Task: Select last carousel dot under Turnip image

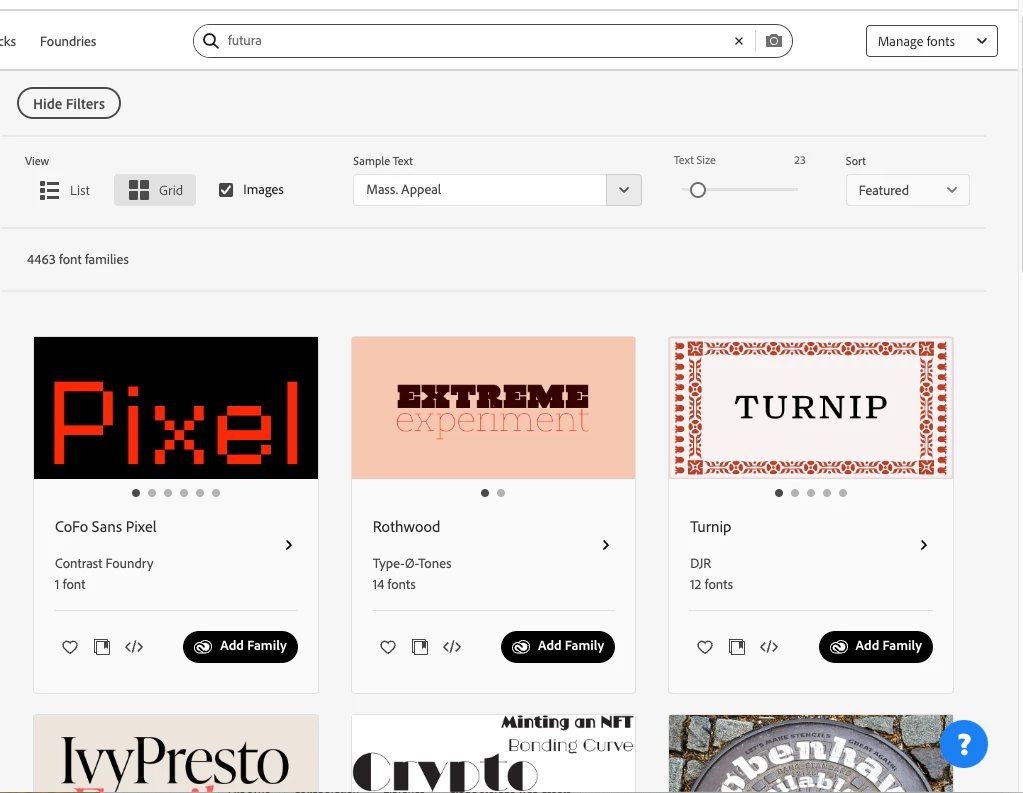Action: coord(843,493)
